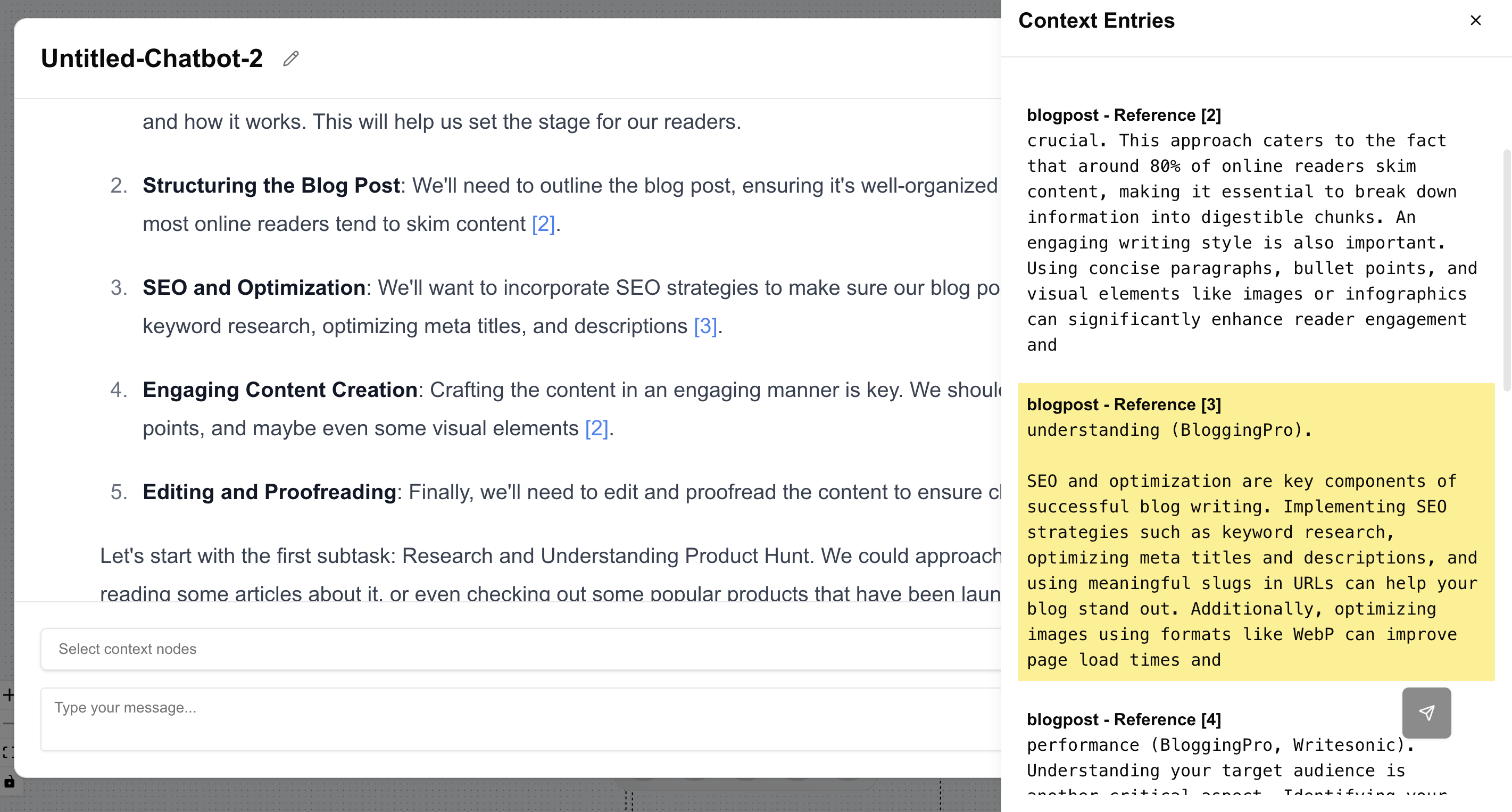Click the Editing and Proofreading list item
This screenshot has width=1512, height=812.
pos(269,492)
